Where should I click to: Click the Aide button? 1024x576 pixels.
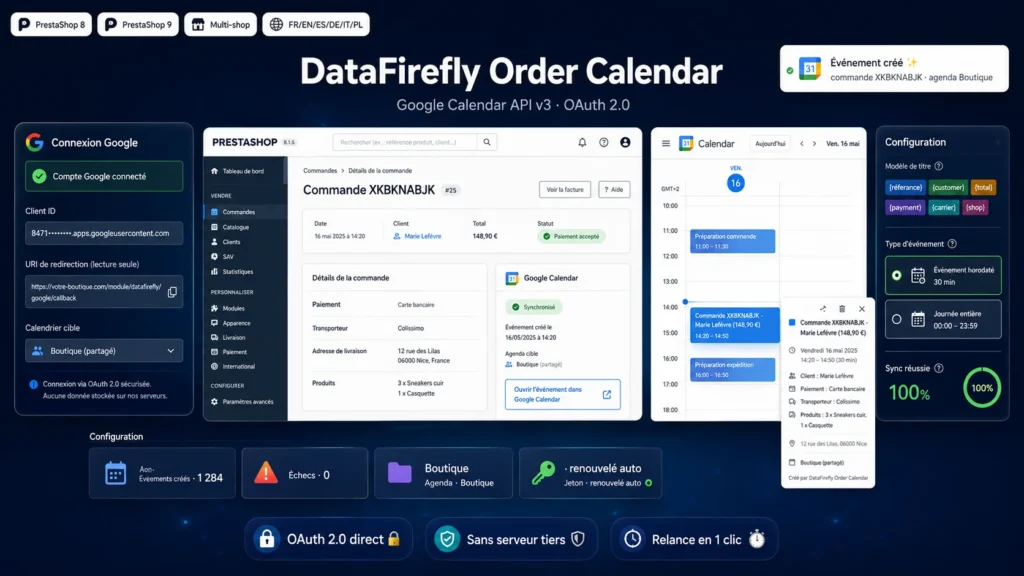point(614,189)
